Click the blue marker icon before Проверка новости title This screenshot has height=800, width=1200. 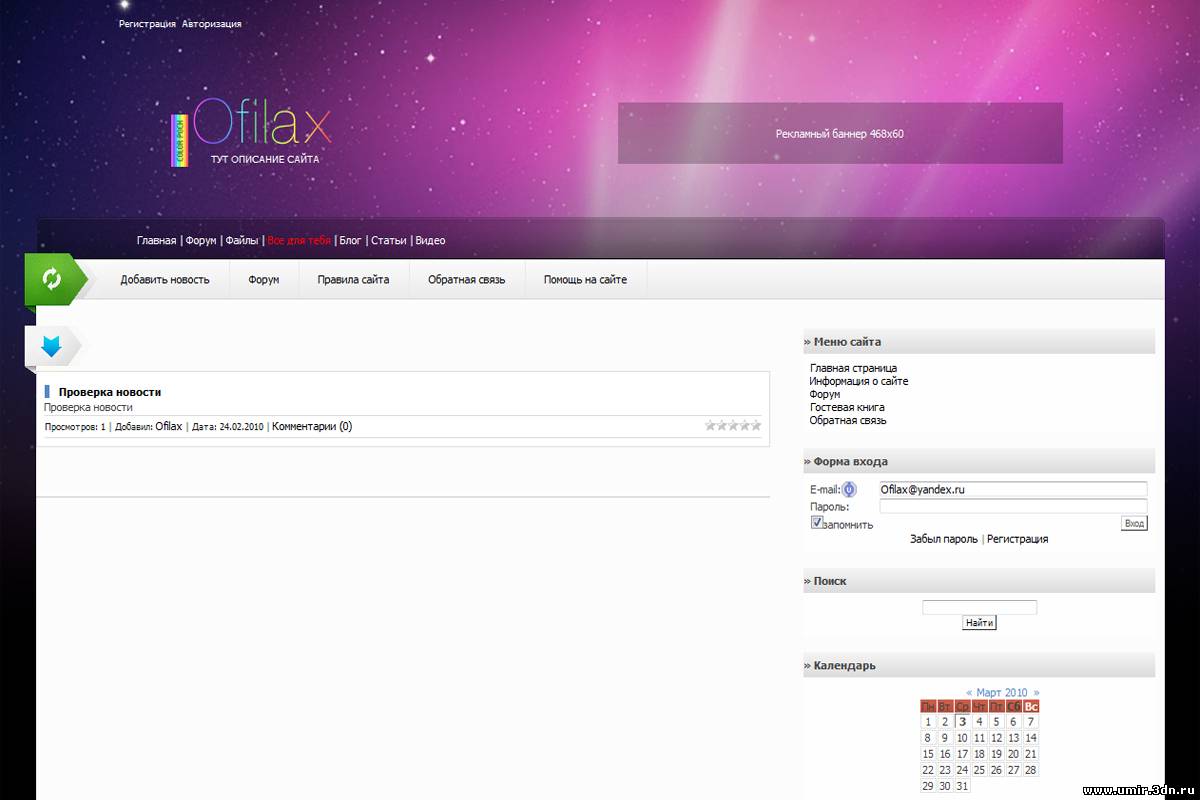point(49,391)
